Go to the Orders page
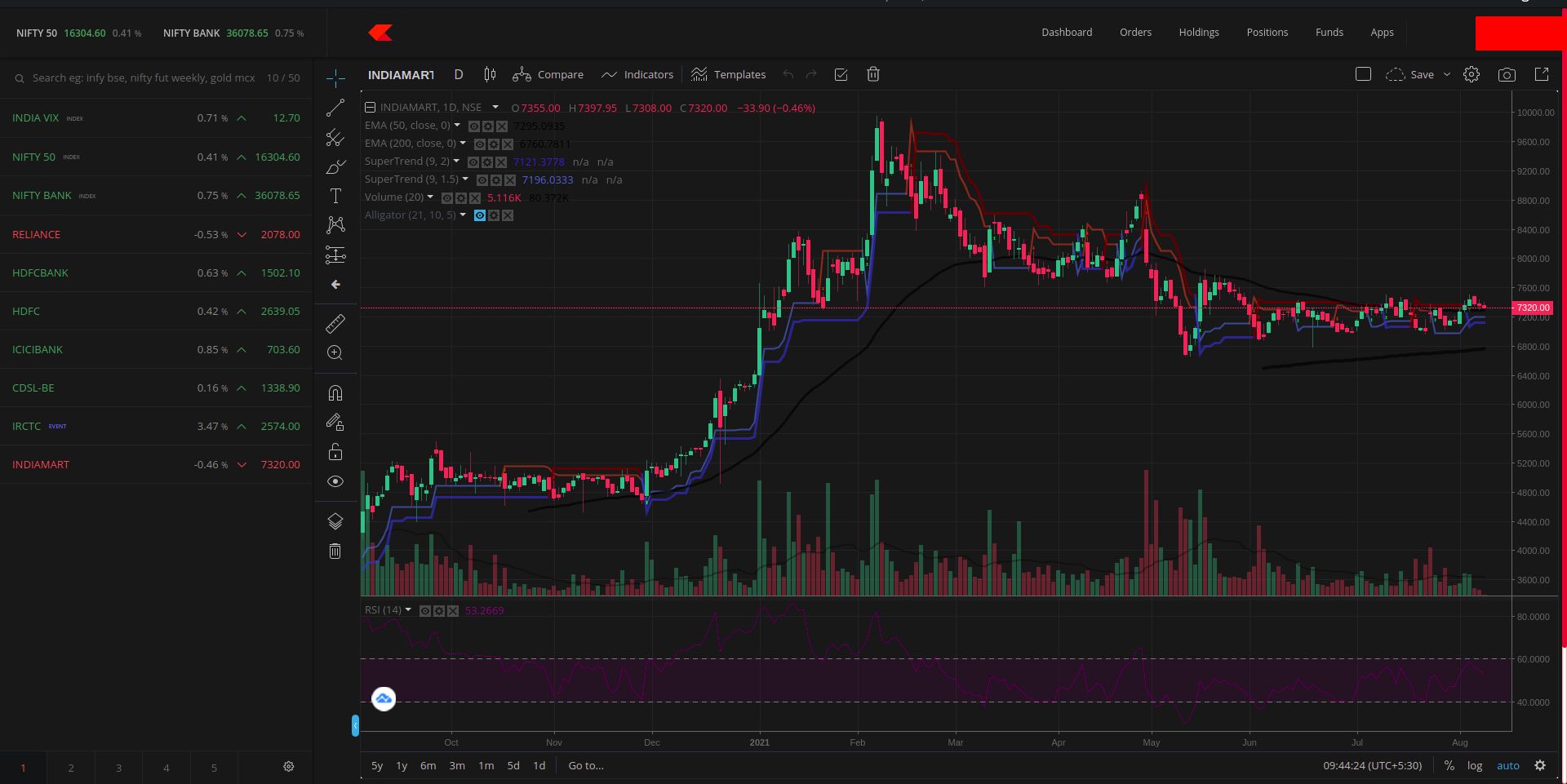The height and width of the screenshot is (784, 1567). pyautogui.click(x=1135, y=32)
